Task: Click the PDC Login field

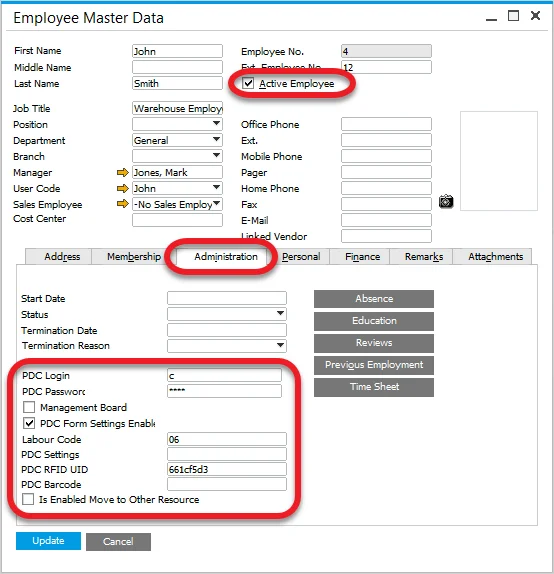Action: 224,375
